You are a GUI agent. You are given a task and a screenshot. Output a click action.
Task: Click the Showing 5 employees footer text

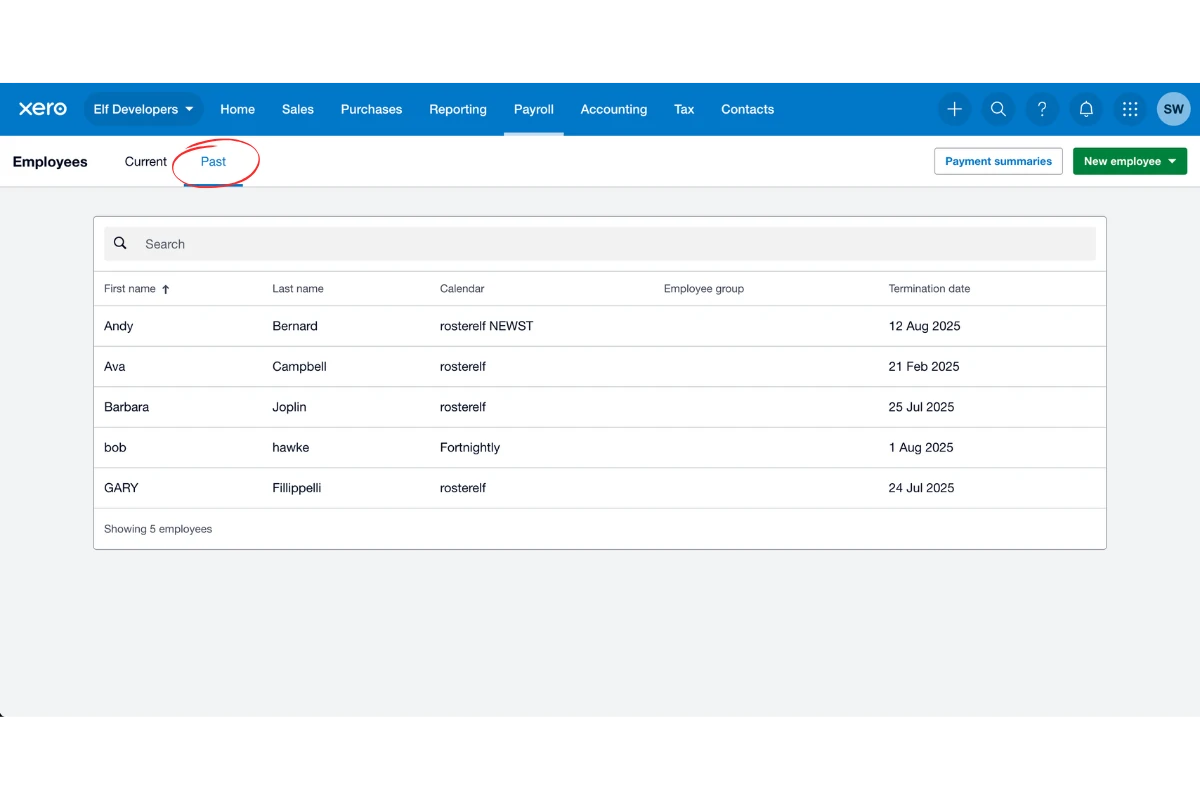click(x=158, y=529)
